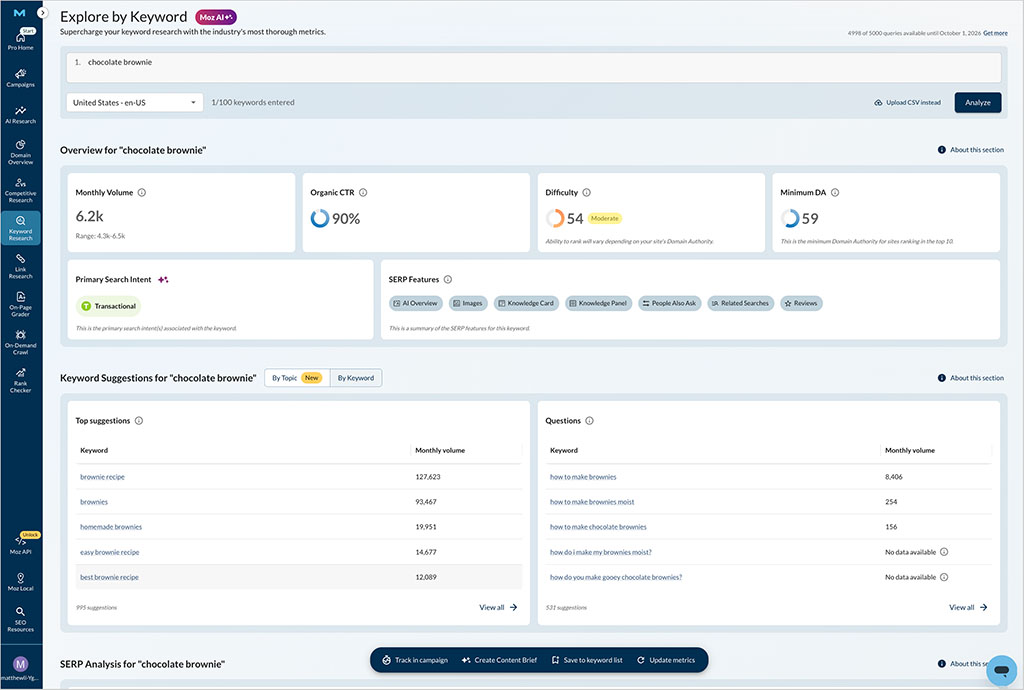Open 'homemade brownies' keyword link
1024x690 pixels.
pos(111,527)
